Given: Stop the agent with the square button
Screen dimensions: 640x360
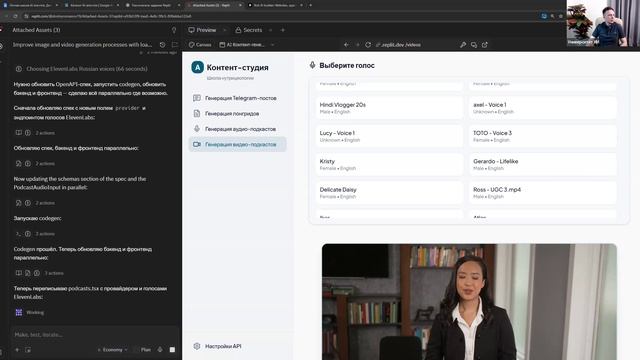Looking at the screenshot, I should click(x=172, y=350).
